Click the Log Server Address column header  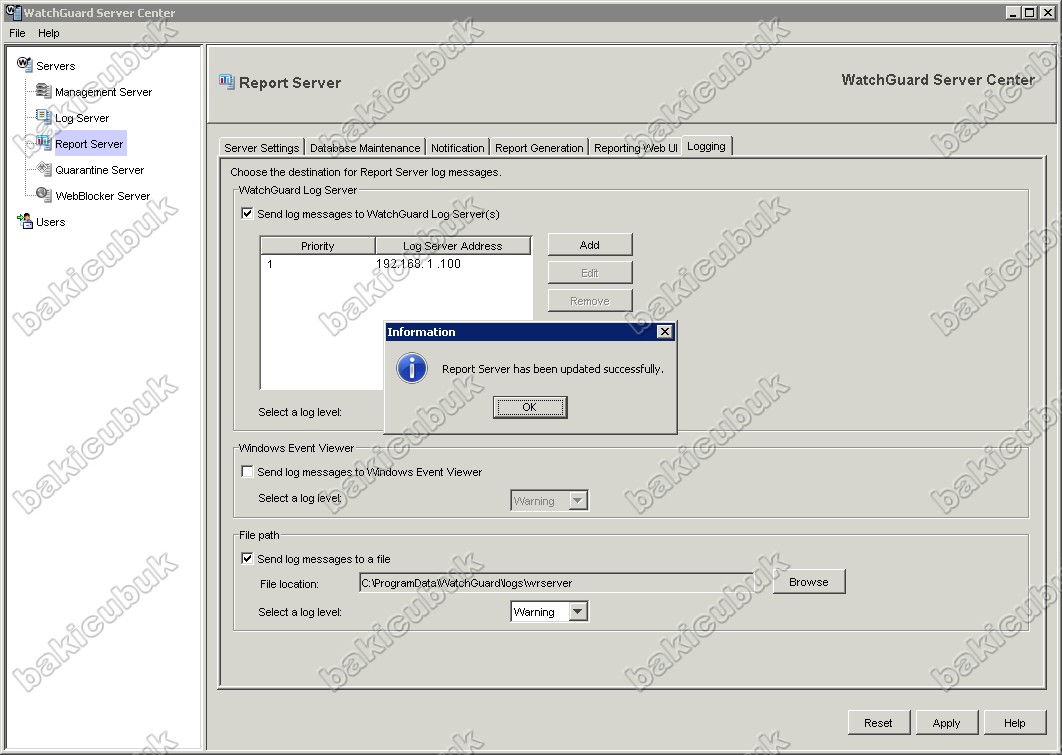point(452,246)
